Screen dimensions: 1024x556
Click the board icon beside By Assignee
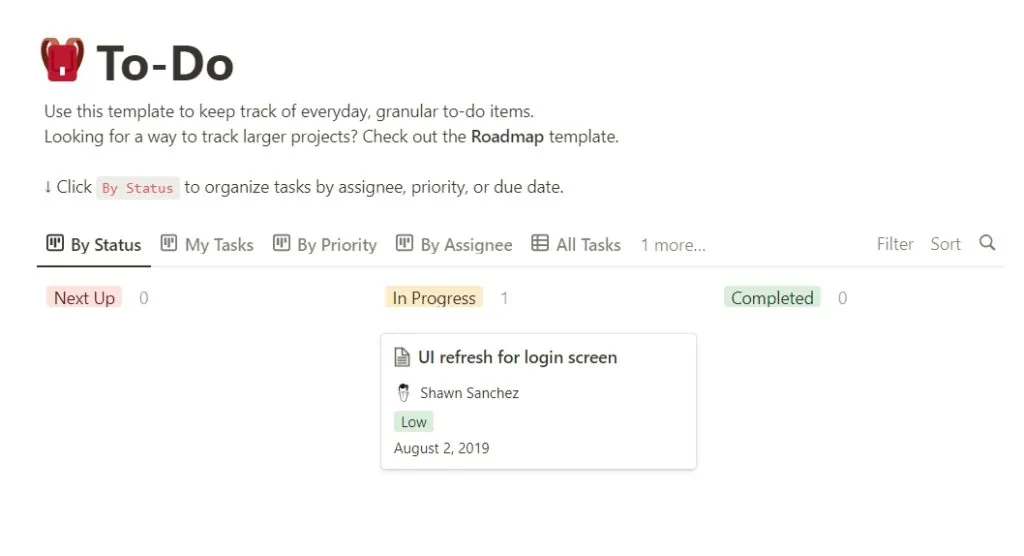point(404,243)
